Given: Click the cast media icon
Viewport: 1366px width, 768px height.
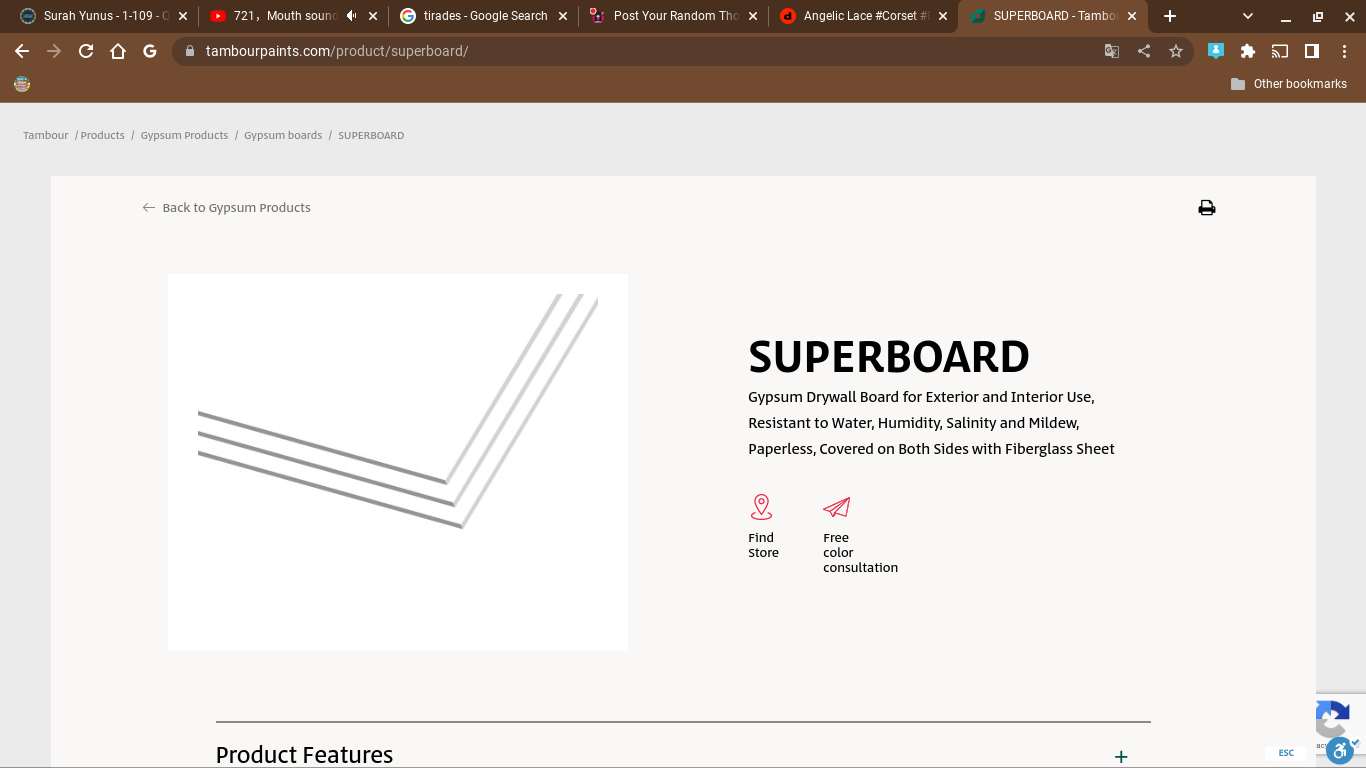Looking at the screenshot, I should 1280,51.
